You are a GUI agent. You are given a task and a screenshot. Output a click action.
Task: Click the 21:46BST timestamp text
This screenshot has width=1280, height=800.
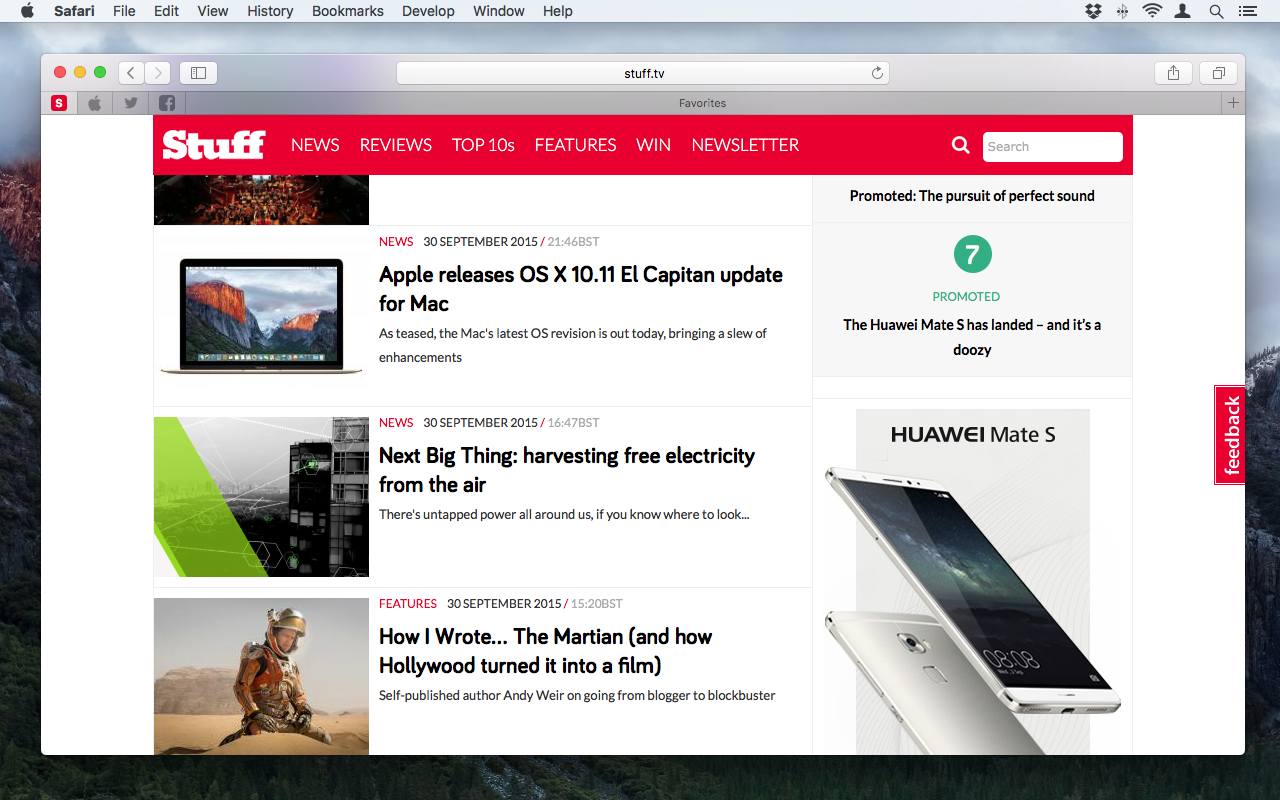pyautogui.click(x=573, y=241)
